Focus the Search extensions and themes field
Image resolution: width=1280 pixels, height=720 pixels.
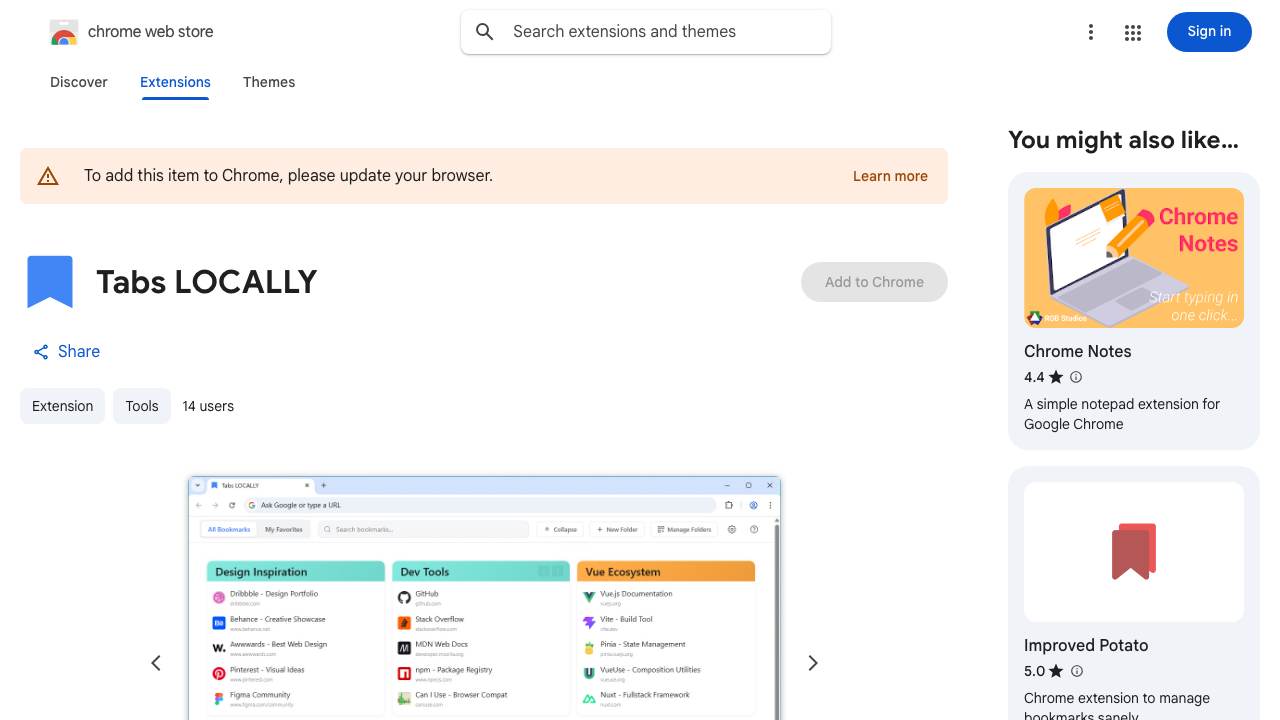(x=646, y=32)
